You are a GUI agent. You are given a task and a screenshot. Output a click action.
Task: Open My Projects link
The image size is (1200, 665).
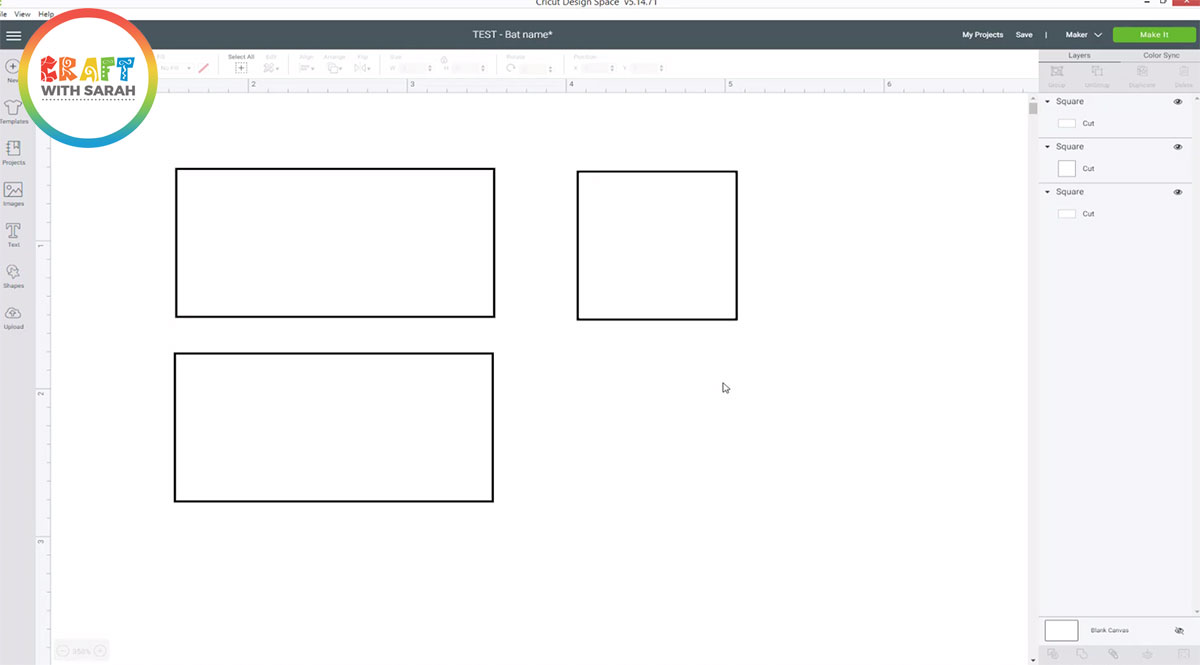coord(982,35)
